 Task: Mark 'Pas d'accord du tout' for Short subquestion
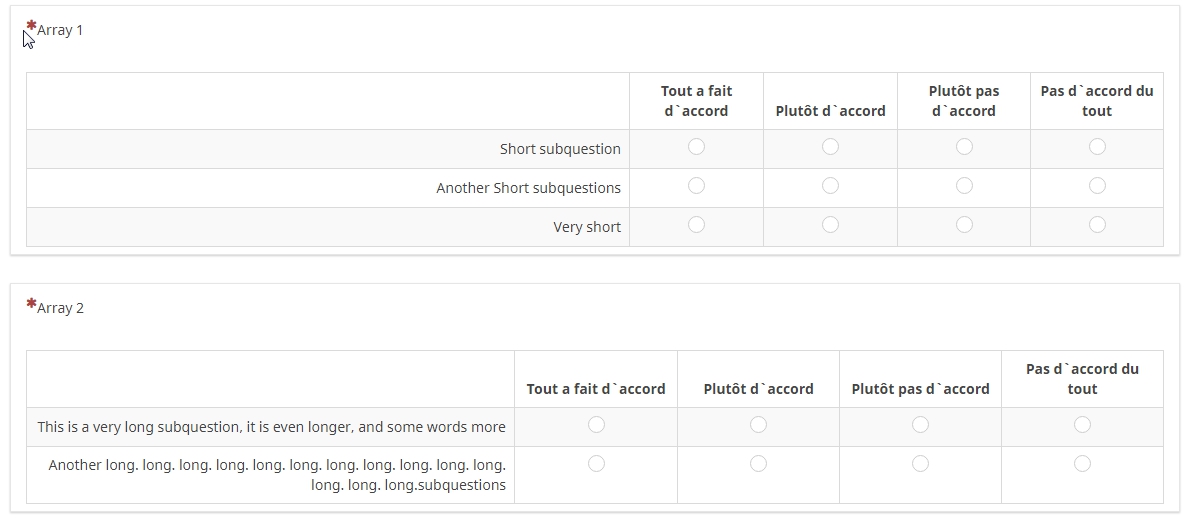click(x=1097, y=147)
